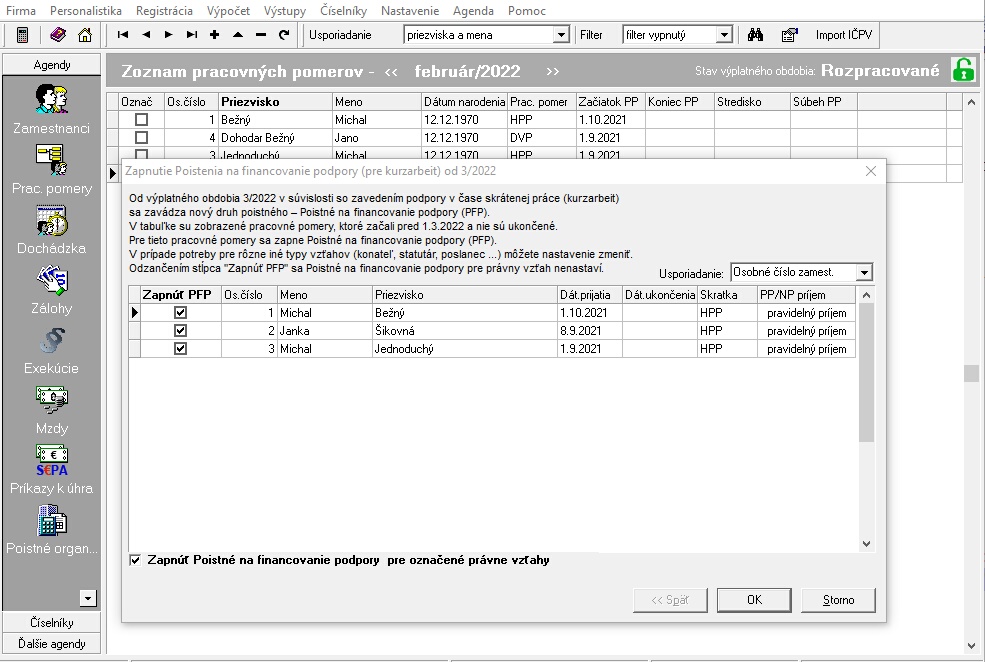Open Dochádzka agenda icon

click(x=52, y=220)
